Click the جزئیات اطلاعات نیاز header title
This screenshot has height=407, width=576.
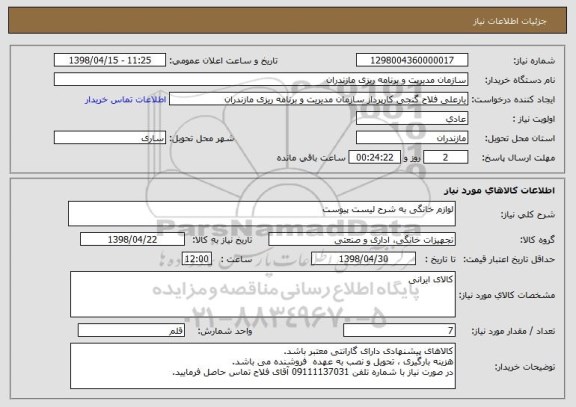510,21
